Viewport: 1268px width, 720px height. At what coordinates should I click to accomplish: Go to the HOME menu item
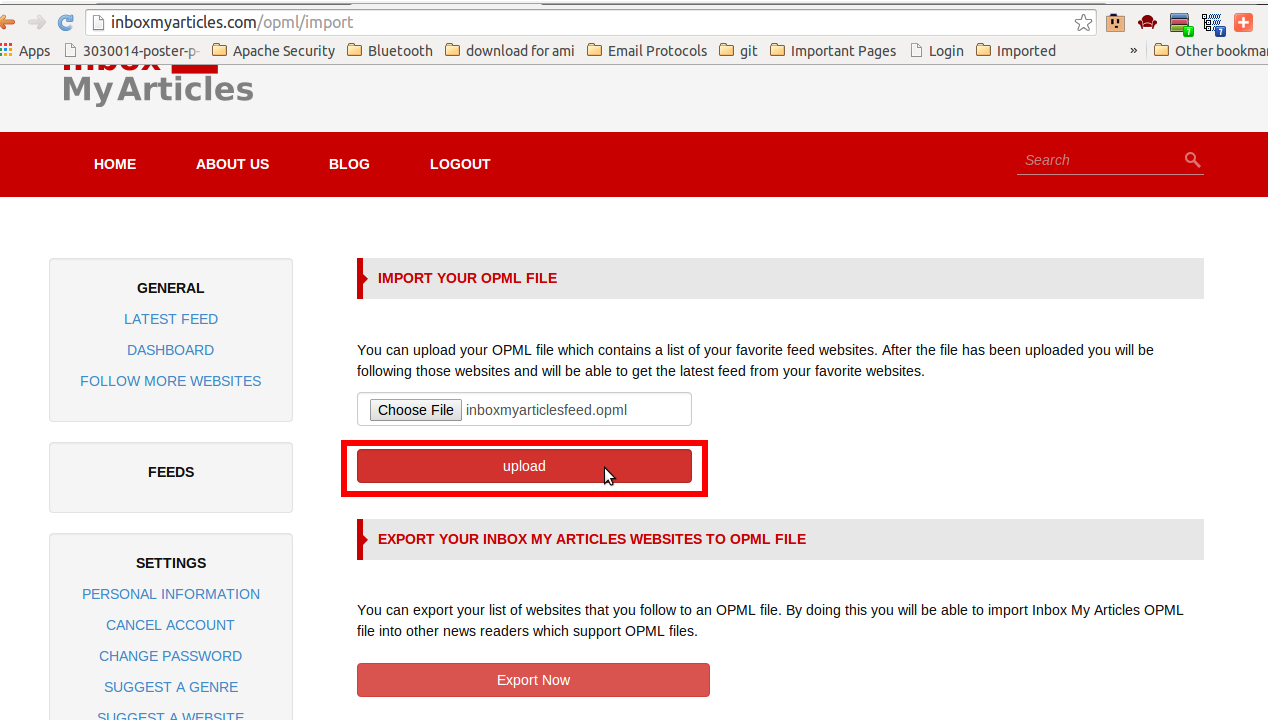point(115,164)
